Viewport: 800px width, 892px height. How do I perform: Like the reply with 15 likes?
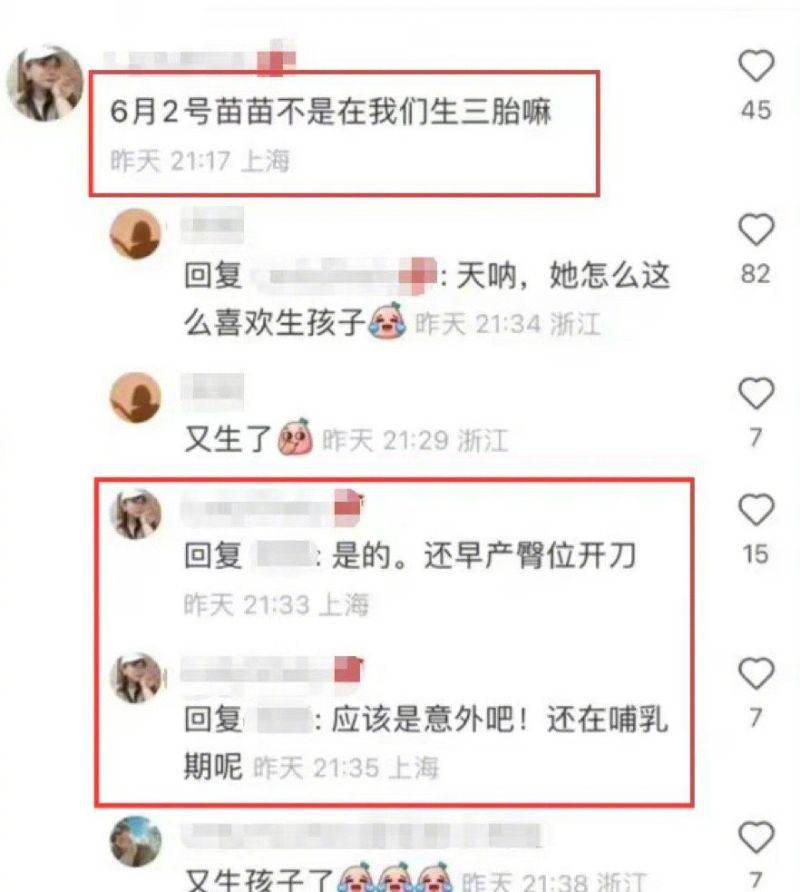tap(756, 510)
